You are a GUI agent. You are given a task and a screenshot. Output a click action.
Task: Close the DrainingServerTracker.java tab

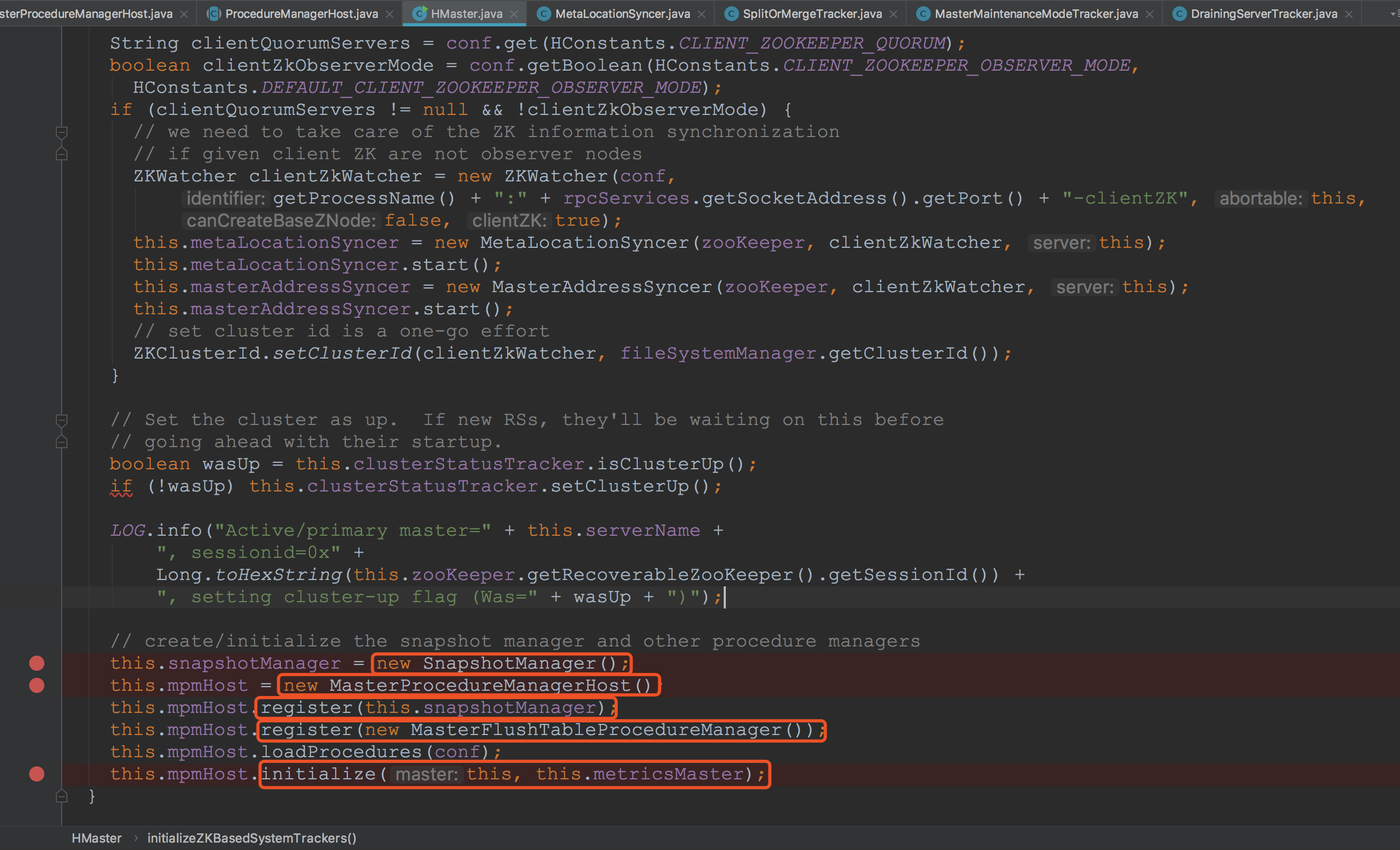(1349, 14)
